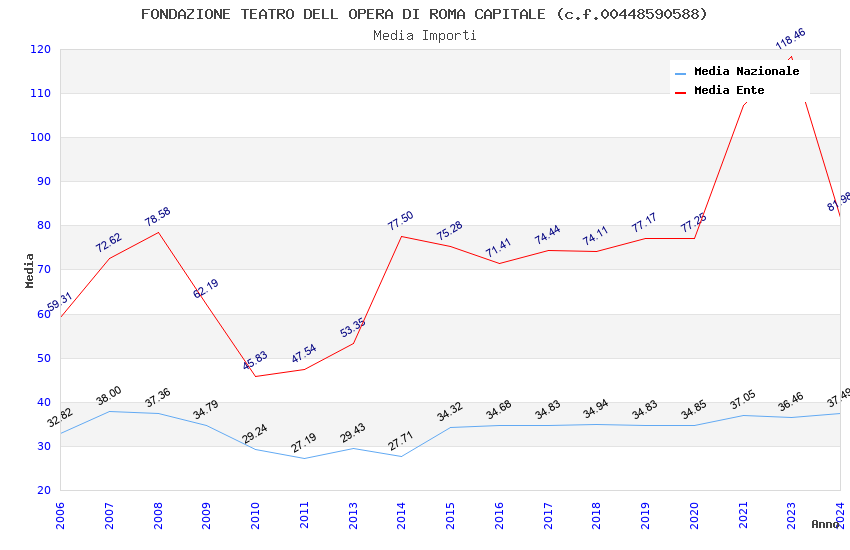Click the 100 y-axis tick label
Image resolution: width=850 pixels, height=550 pixels.
40,137
